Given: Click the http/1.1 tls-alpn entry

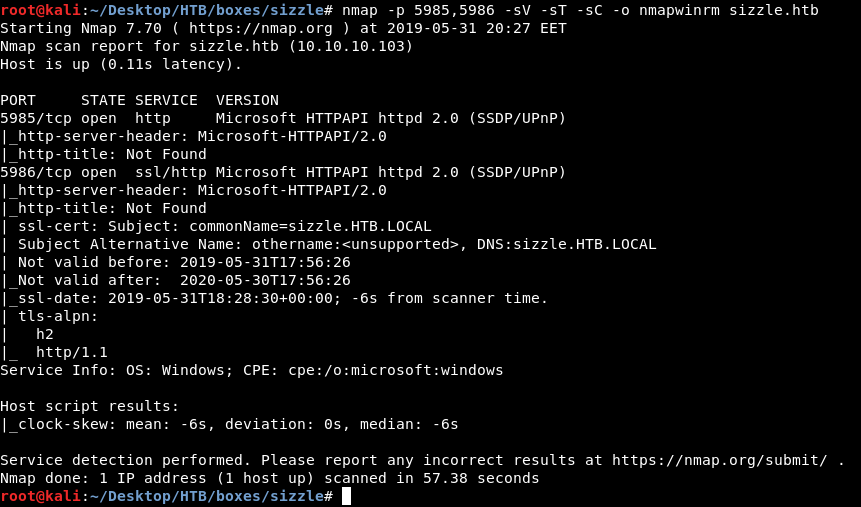Looking at the screenshot, I should [x=72, y=352].
